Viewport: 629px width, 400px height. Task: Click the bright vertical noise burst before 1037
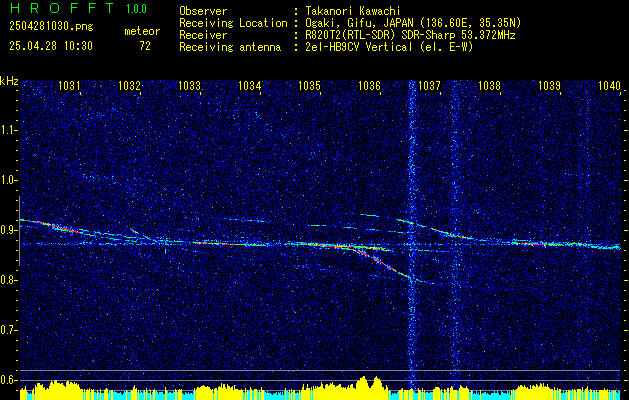coord(412,235)
